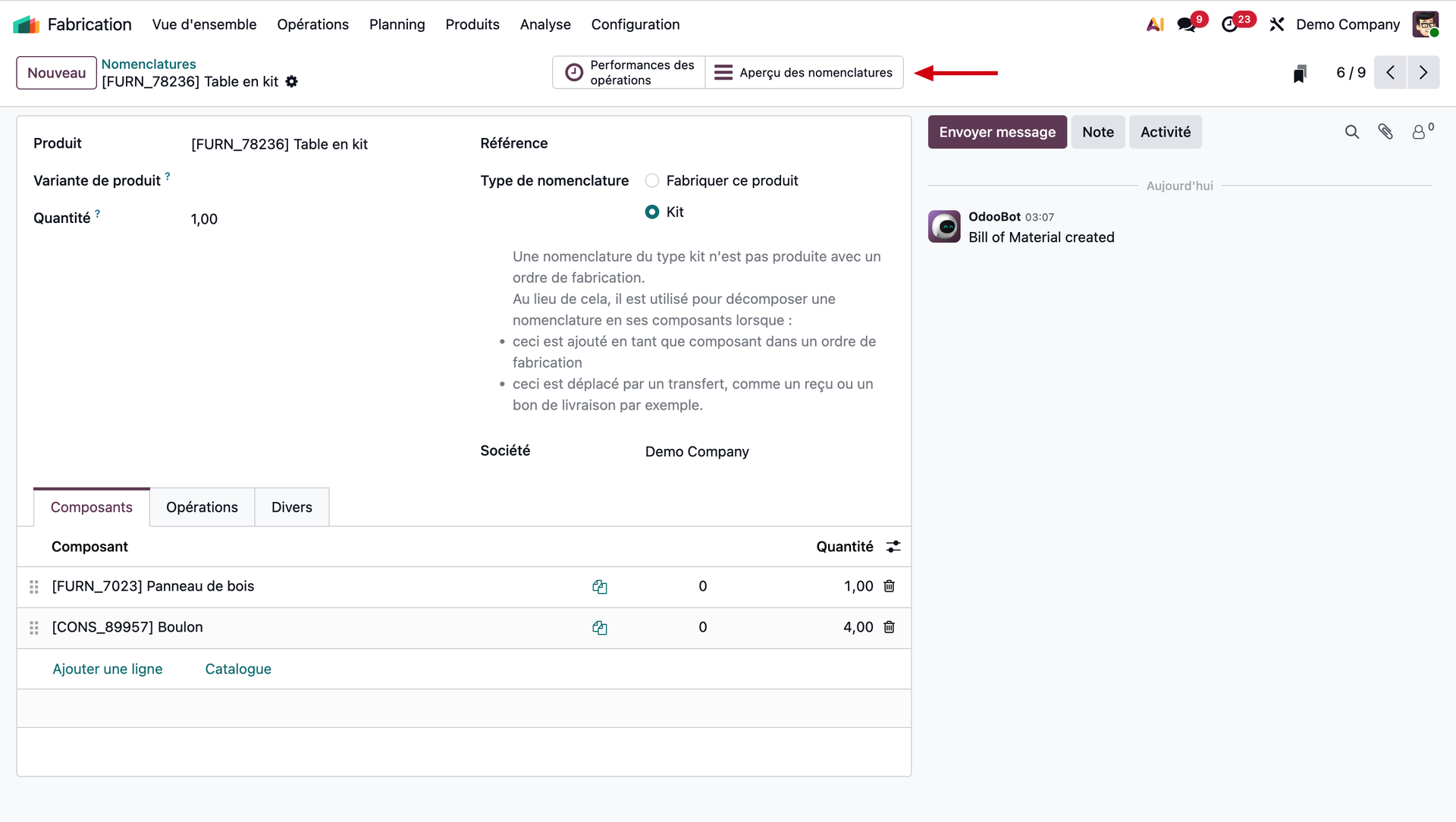Delete the Panneau de bois component line
The height and width of the screenshot is (822, 1456).
(x=890, y=586)
